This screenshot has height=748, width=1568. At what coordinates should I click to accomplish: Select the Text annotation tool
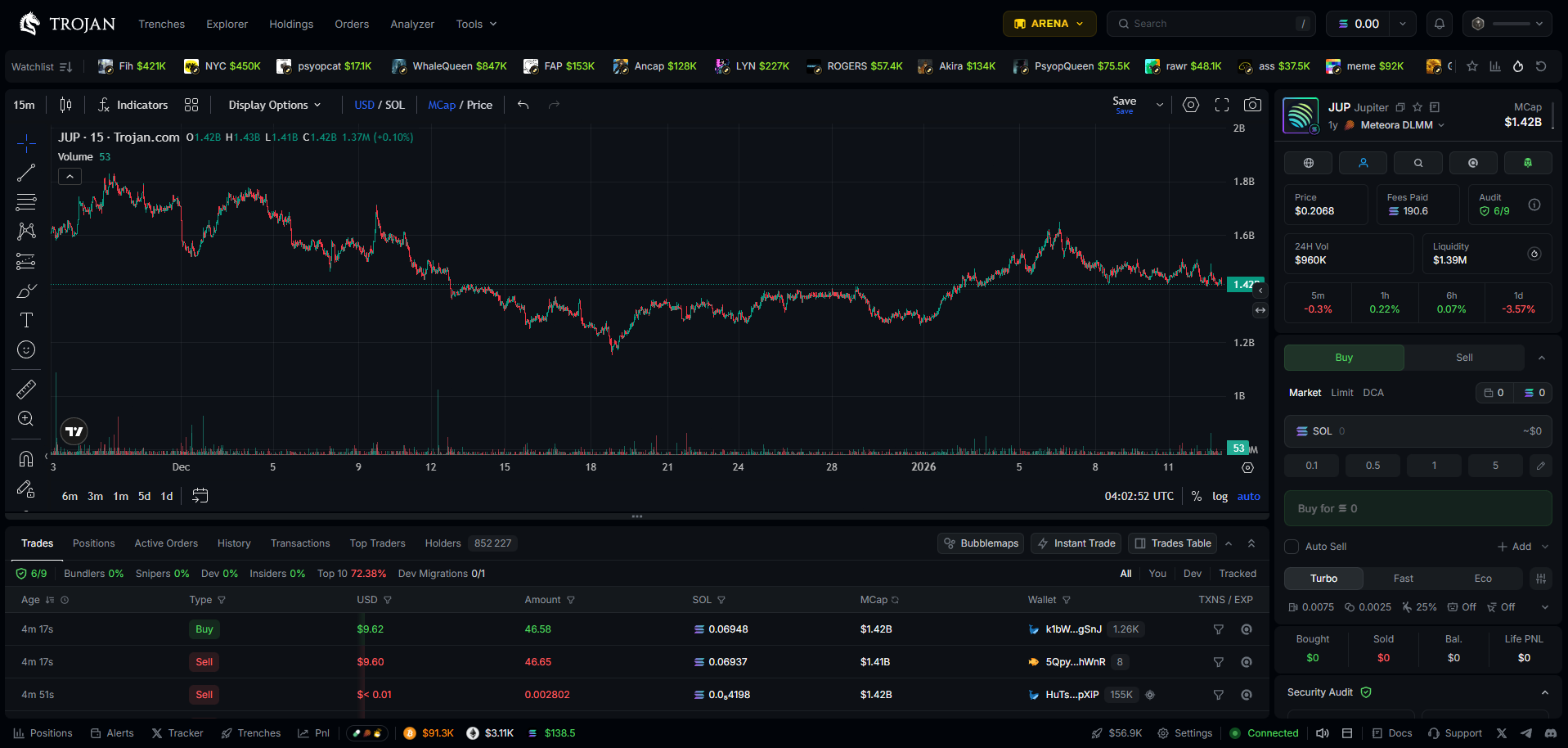point(25,320)
